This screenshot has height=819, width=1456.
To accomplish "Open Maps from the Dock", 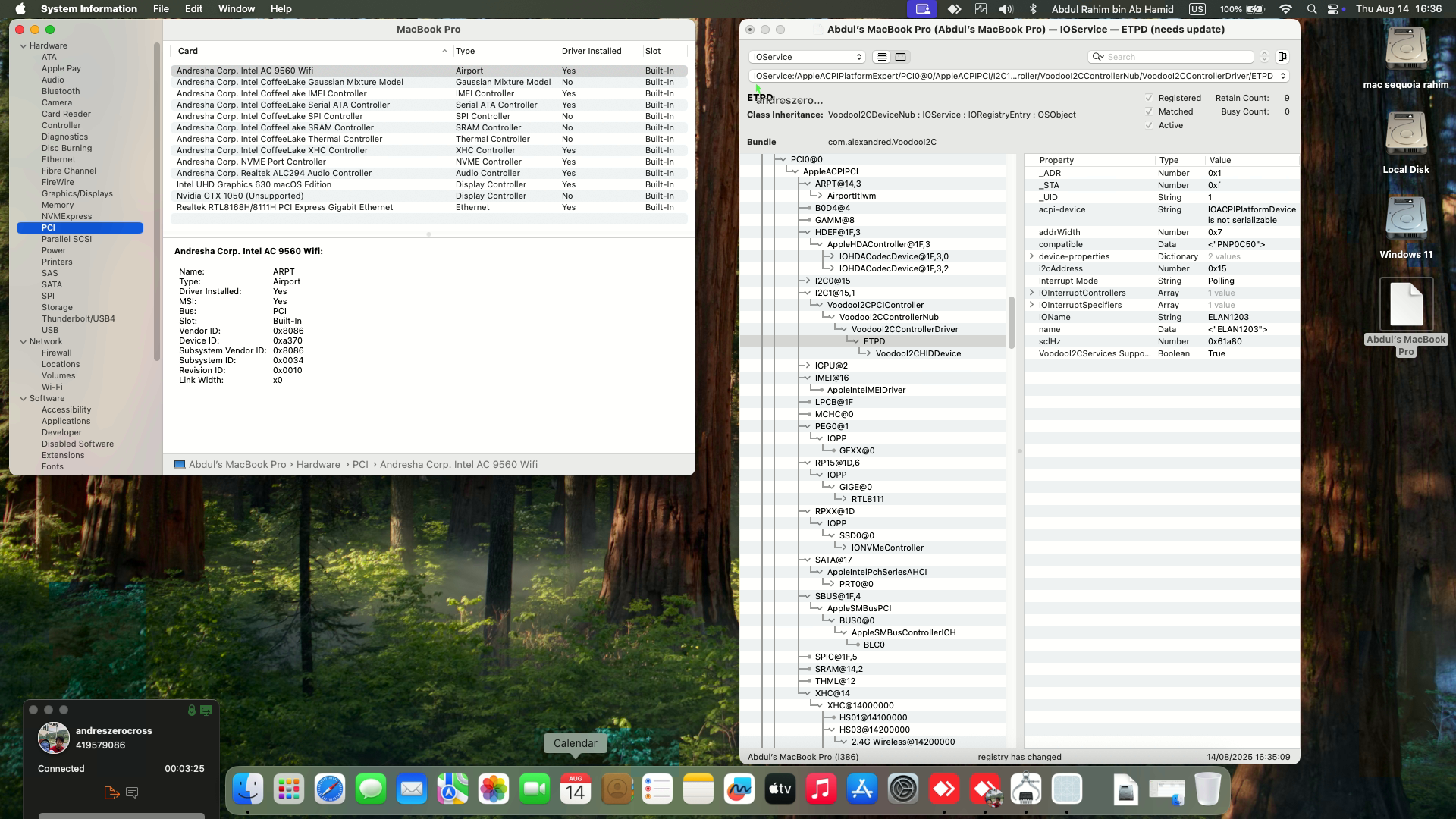I will tap(453, 789).
